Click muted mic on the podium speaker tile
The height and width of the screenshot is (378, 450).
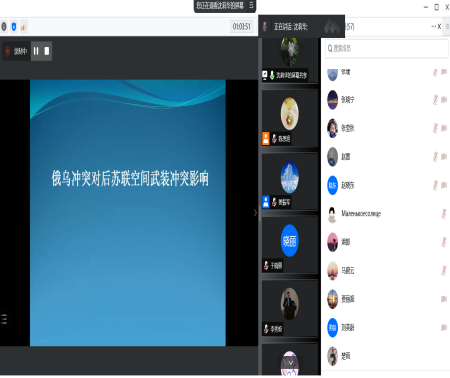[x=266, y=329]
